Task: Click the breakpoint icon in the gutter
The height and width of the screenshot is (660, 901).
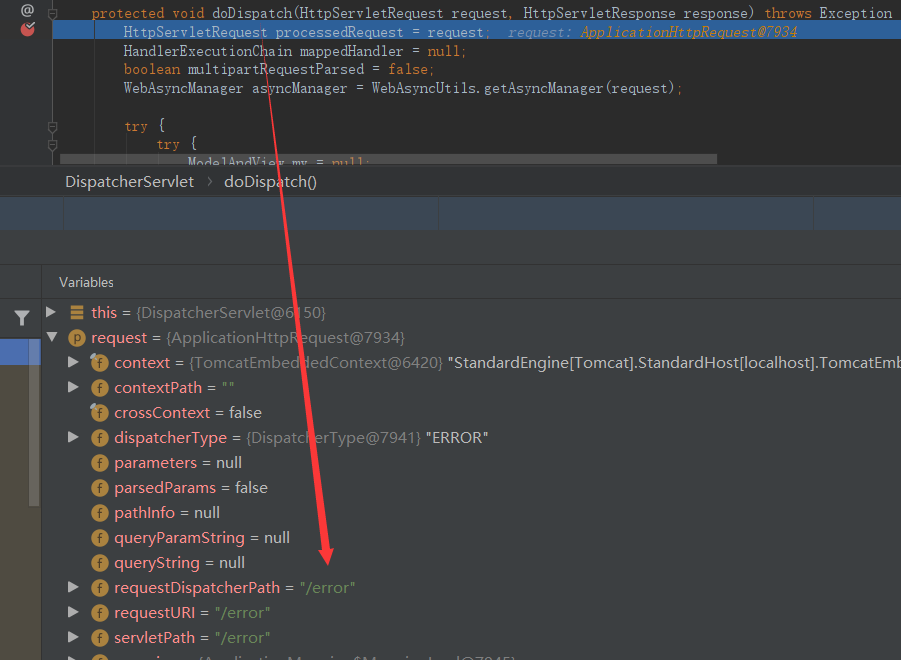Action: point(28,29)
